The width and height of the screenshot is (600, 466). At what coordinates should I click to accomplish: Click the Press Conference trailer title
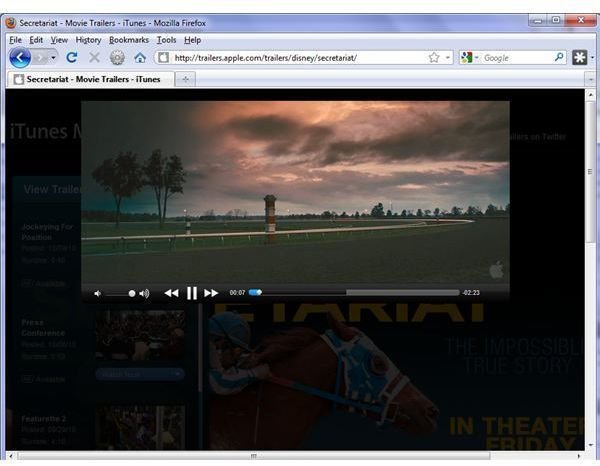coord(43,328)
